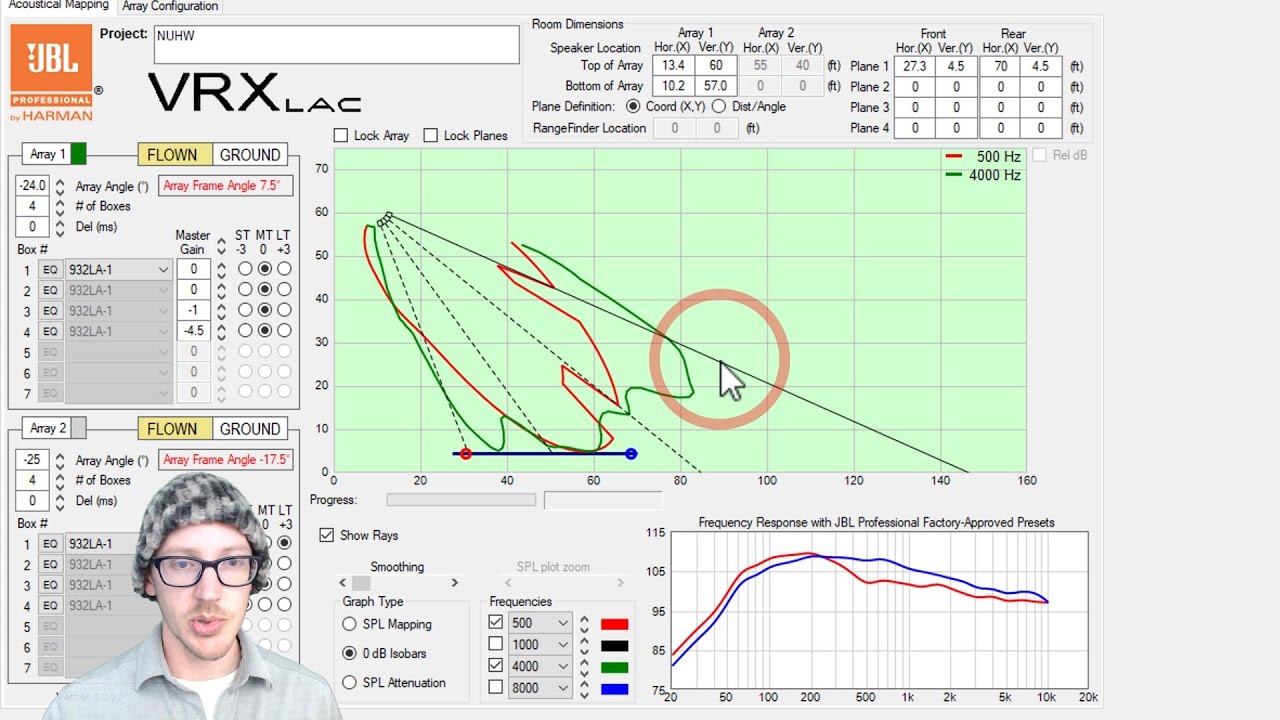Open the 500 Hz frequency dropdown

pyautogui.click(x=540, y=623)
